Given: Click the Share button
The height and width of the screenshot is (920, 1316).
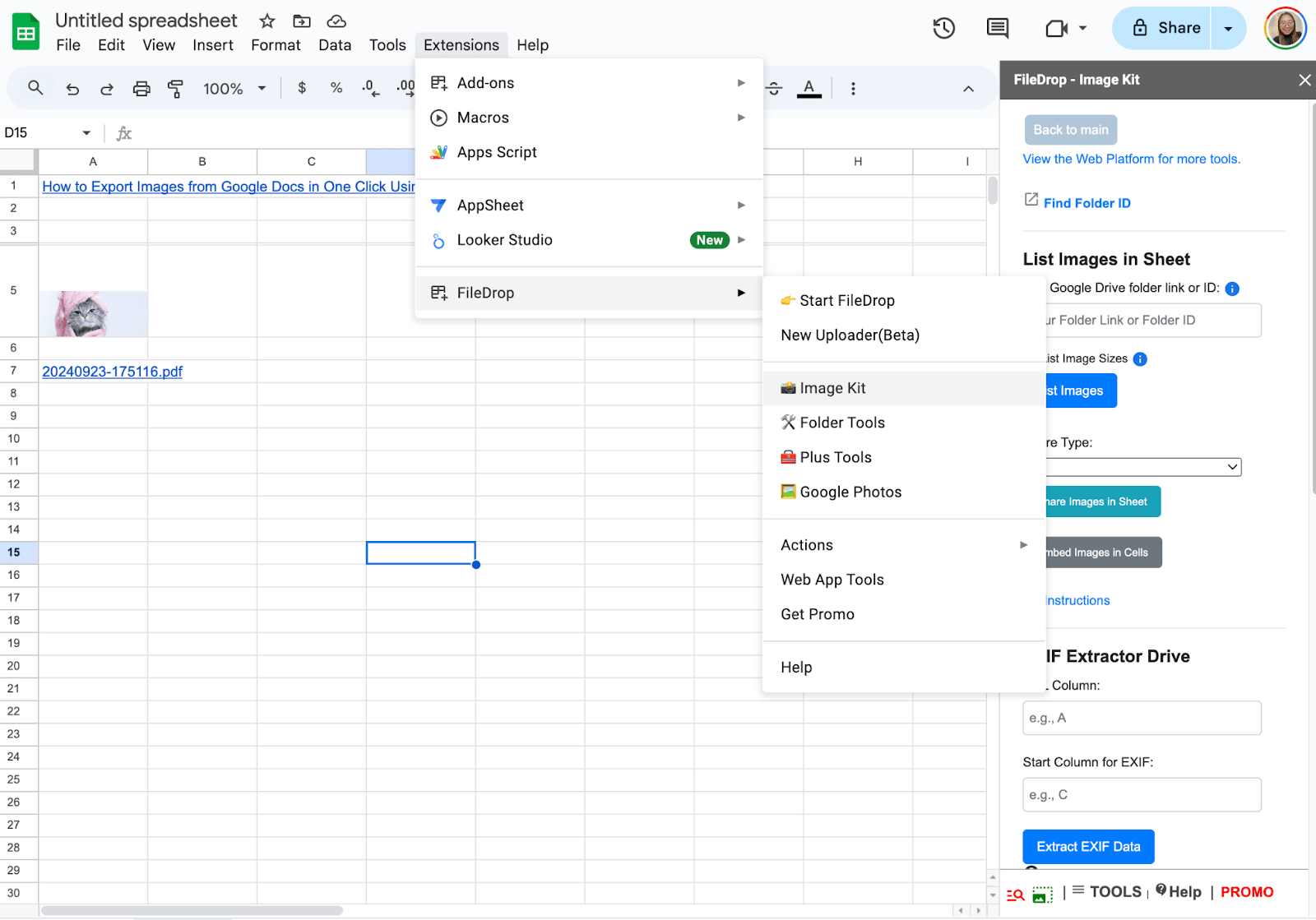Looking at the screenshot, I should point(1162,28).
